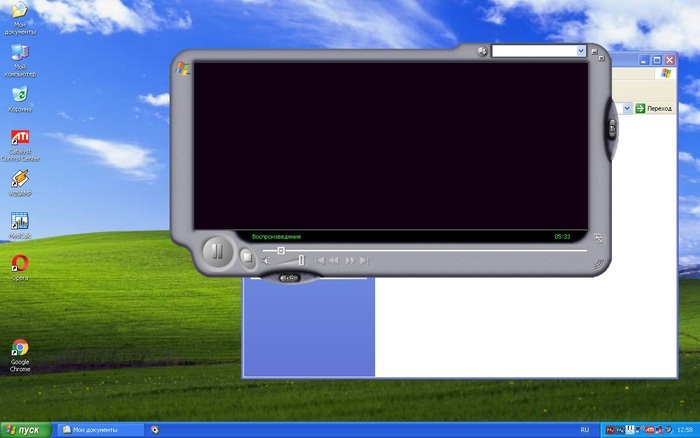Click the Windows flag logo in Explorer window
Viewport: 700px width, 438px height.
pyautogui.click(x=666, y=73)
